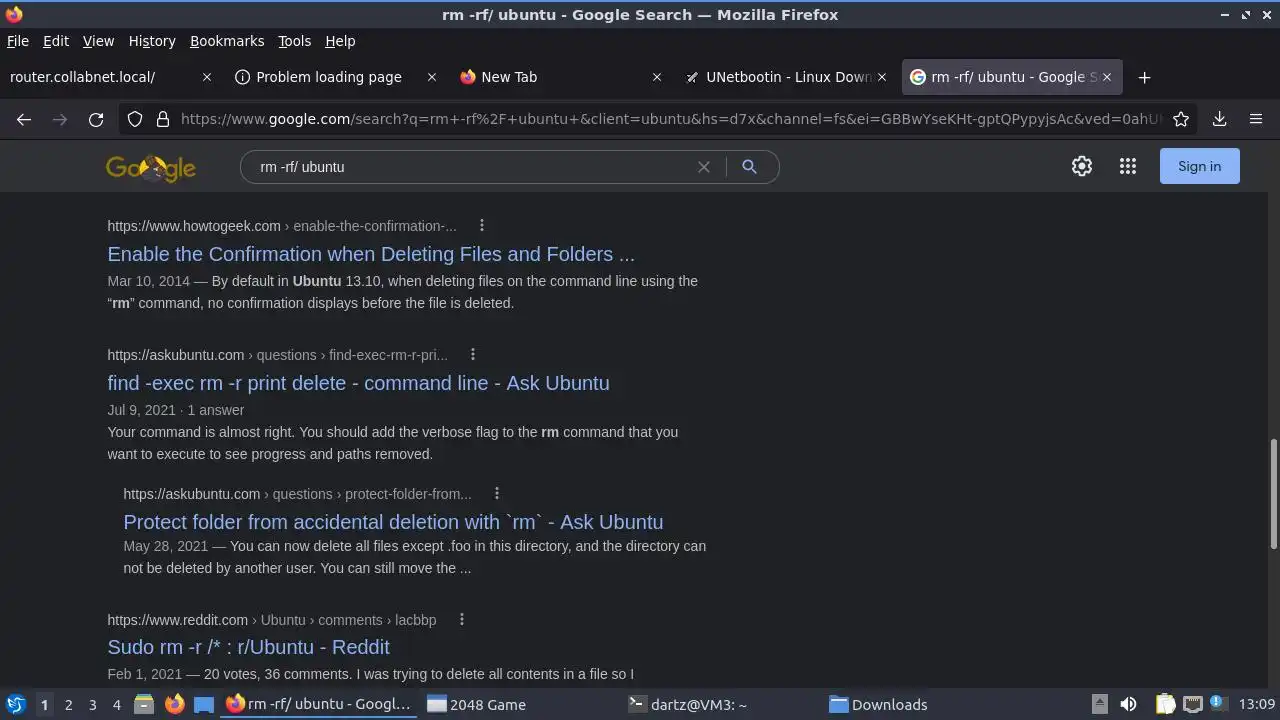Open the clipboard manager tray icon
The image size is (1280, 720).
(x=1165, y=705)
